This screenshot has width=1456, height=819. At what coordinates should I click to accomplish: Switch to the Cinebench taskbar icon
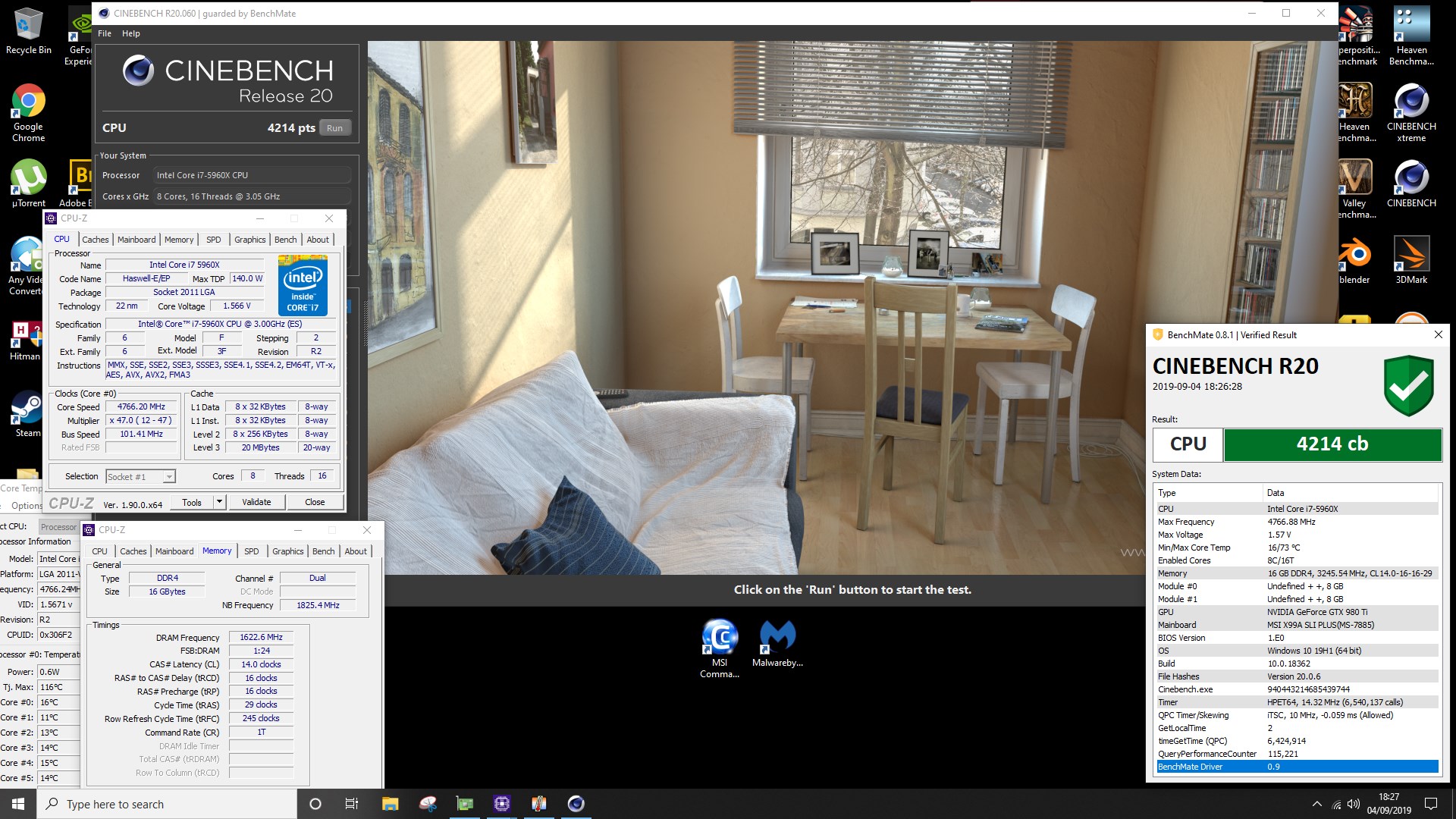coord(576,804)
